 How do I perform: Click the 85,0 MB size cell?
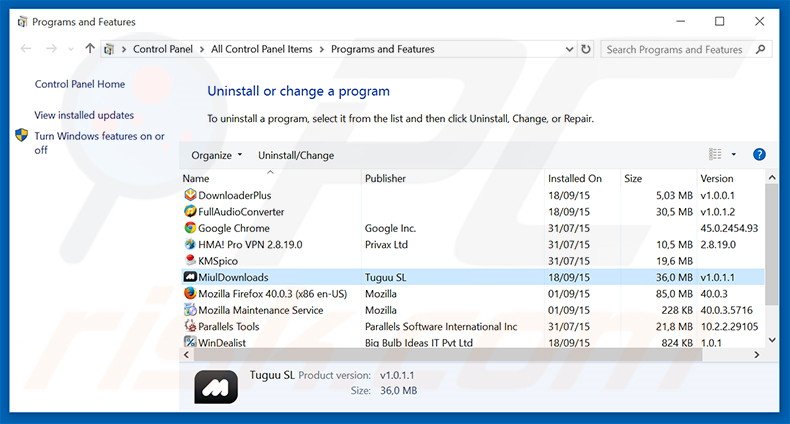[x=674, y=294]
